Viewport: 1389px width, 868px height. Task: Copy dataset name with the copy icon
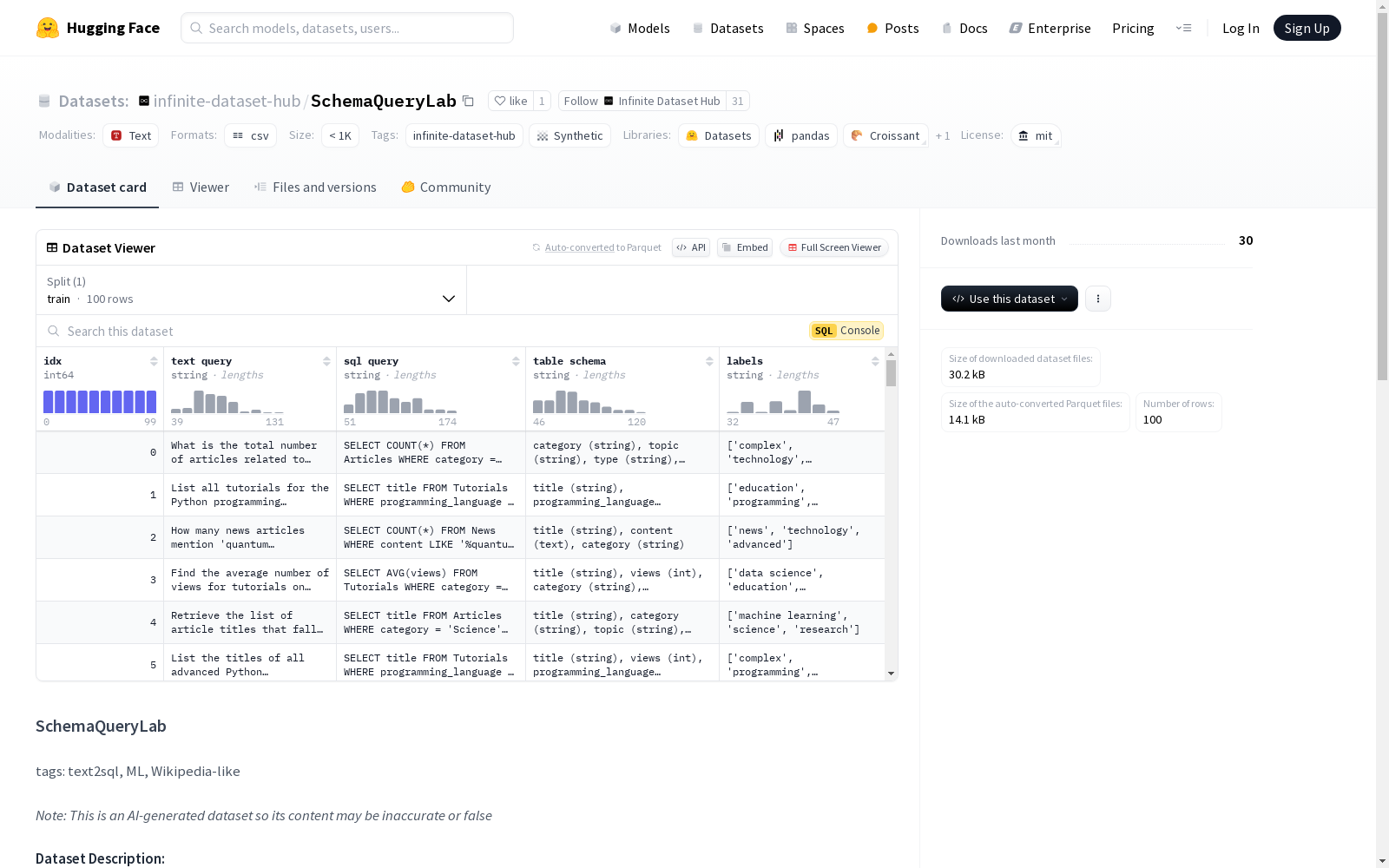tap(468, 101)
